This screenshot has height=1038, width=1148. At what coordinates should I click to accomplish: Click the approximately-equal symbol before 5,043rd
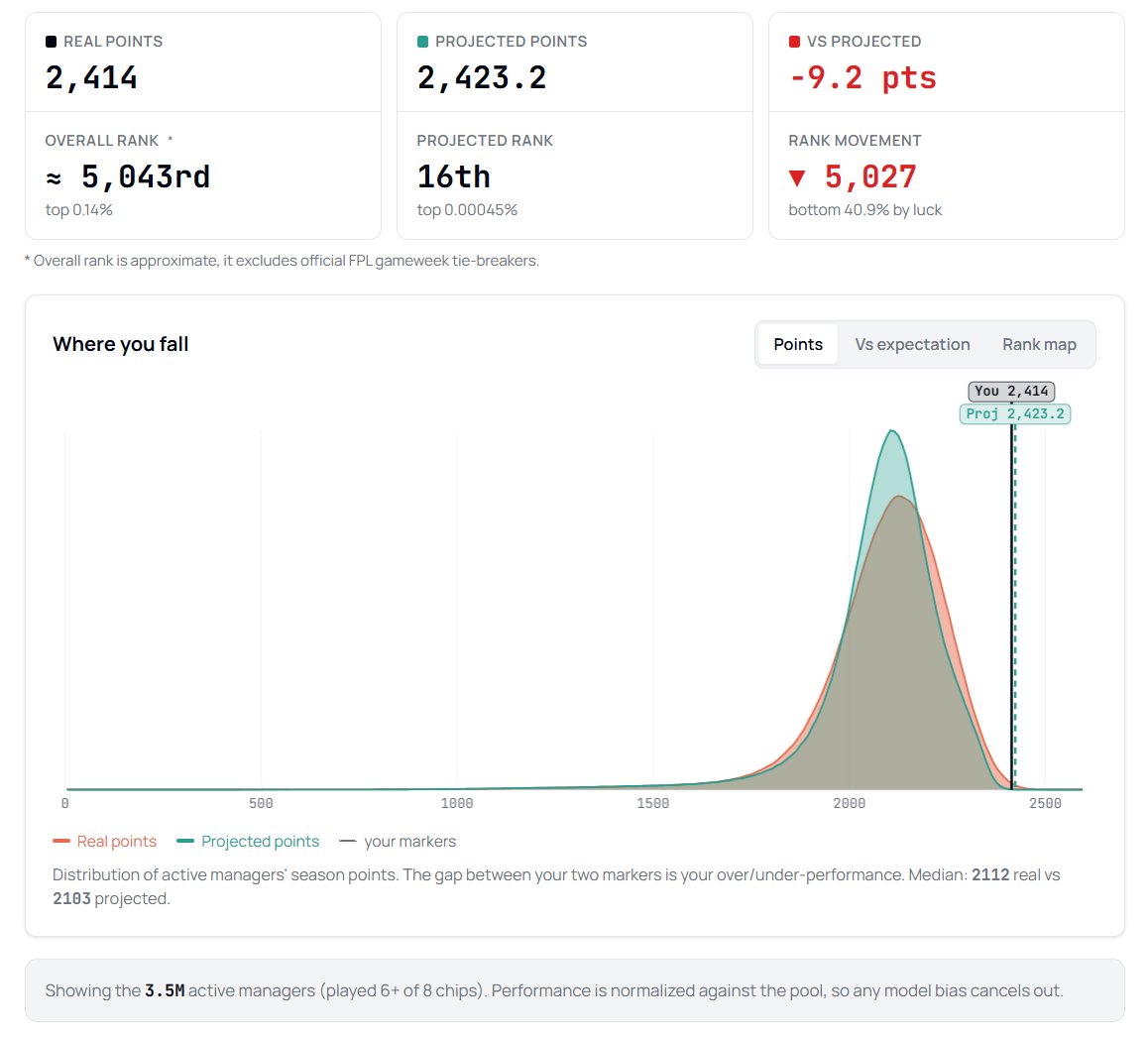(54, 177)
